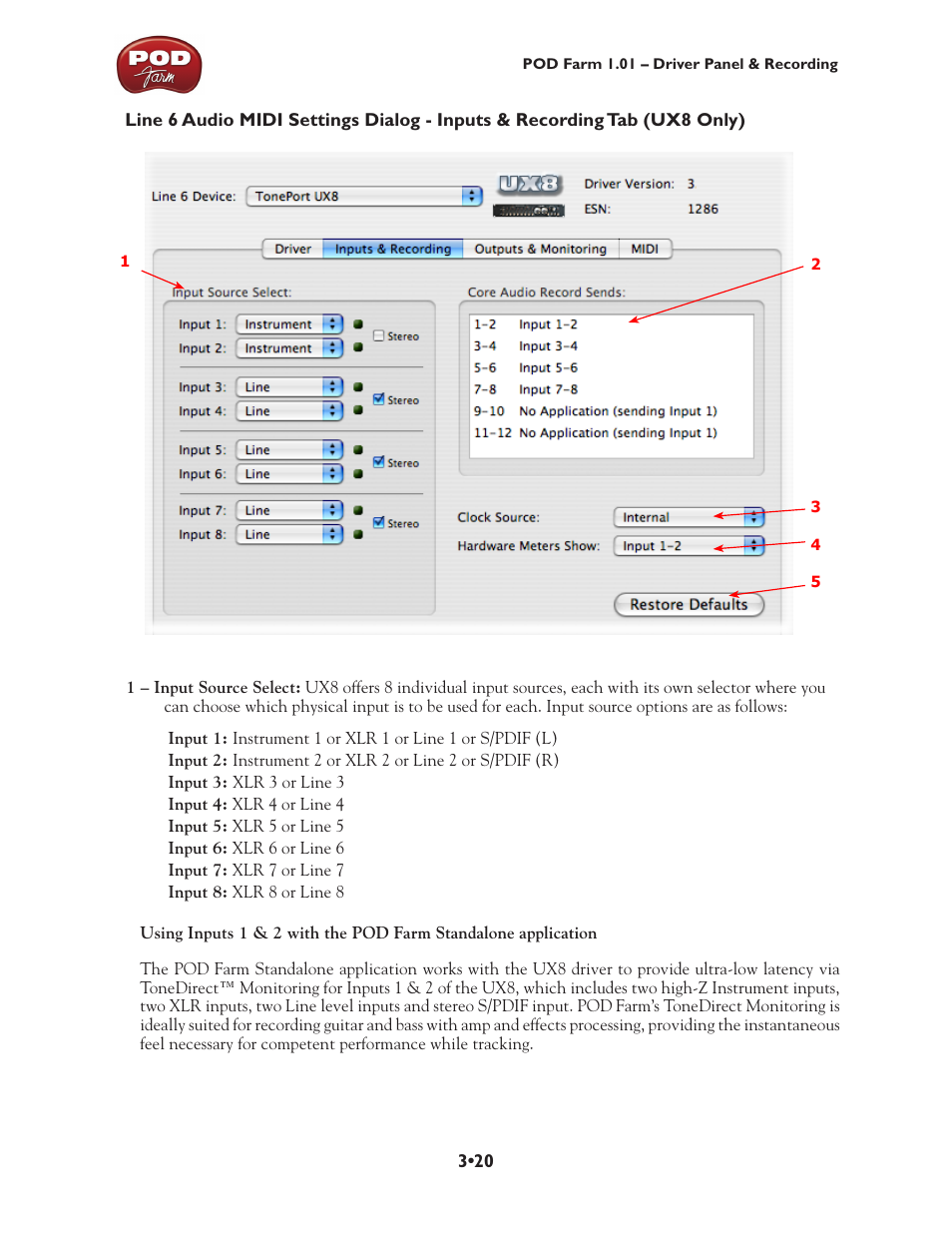
Task: Open Input 2 source dropdown
Action: pos(289,348)
